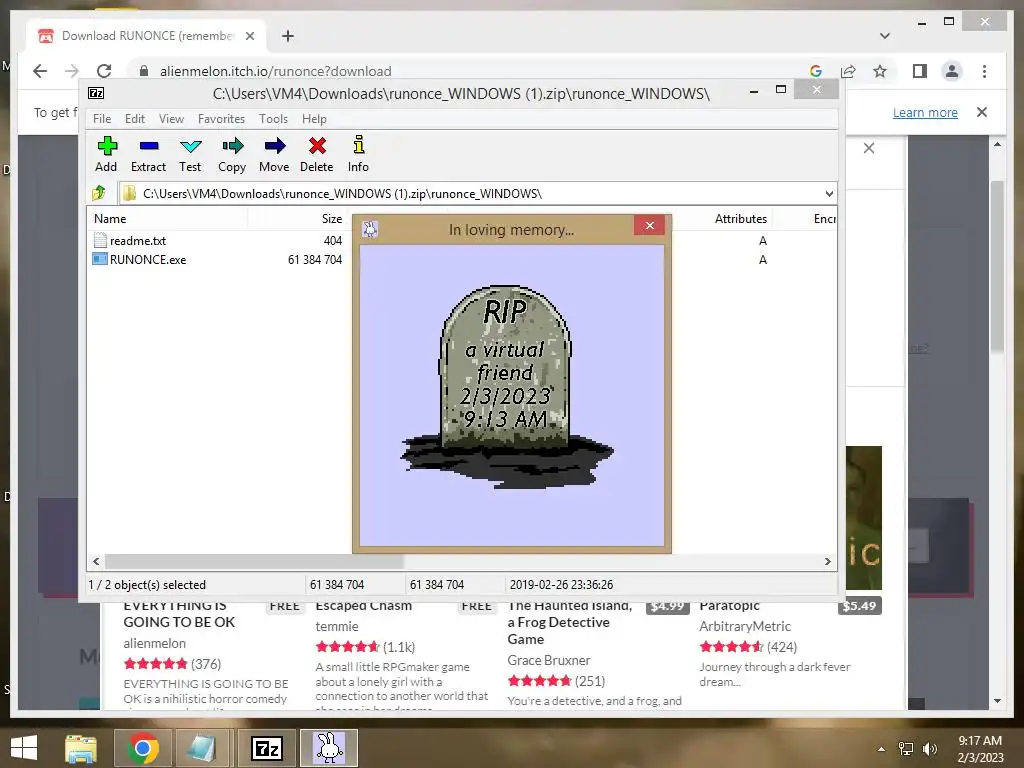This screenshot has width=1024, height=768.
Task: Click the 7-Zip horizontal scrollbar thumb
Action: click(x=255, y=562)
